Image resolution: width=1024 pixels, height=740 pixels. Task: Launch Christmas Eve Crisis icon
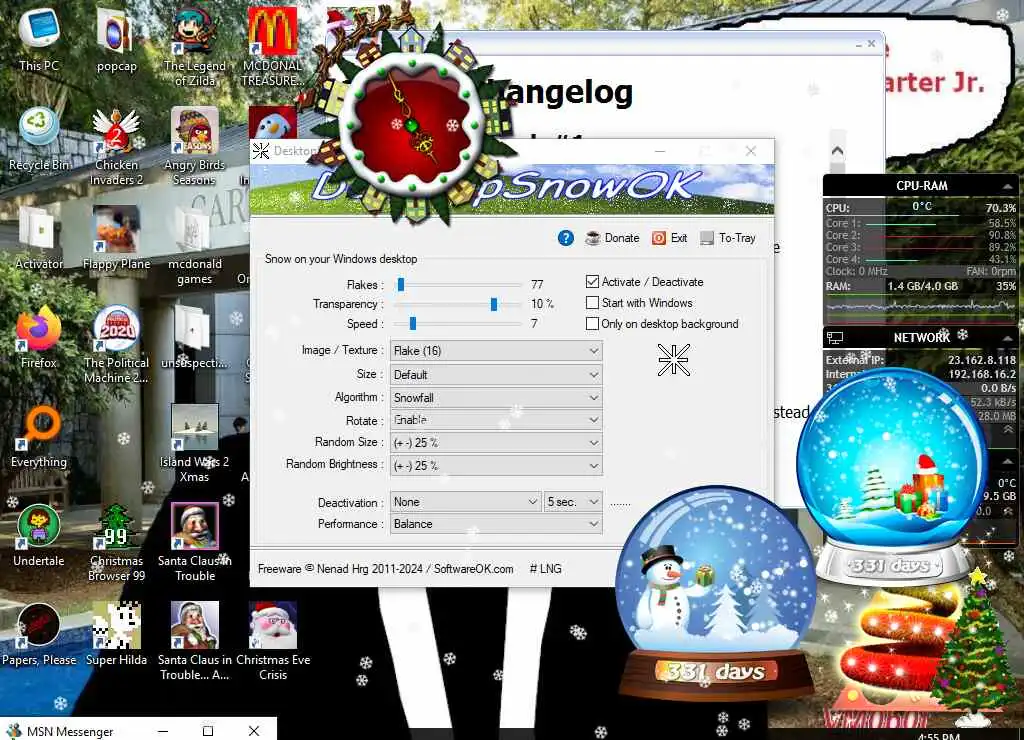pos(272,641)
